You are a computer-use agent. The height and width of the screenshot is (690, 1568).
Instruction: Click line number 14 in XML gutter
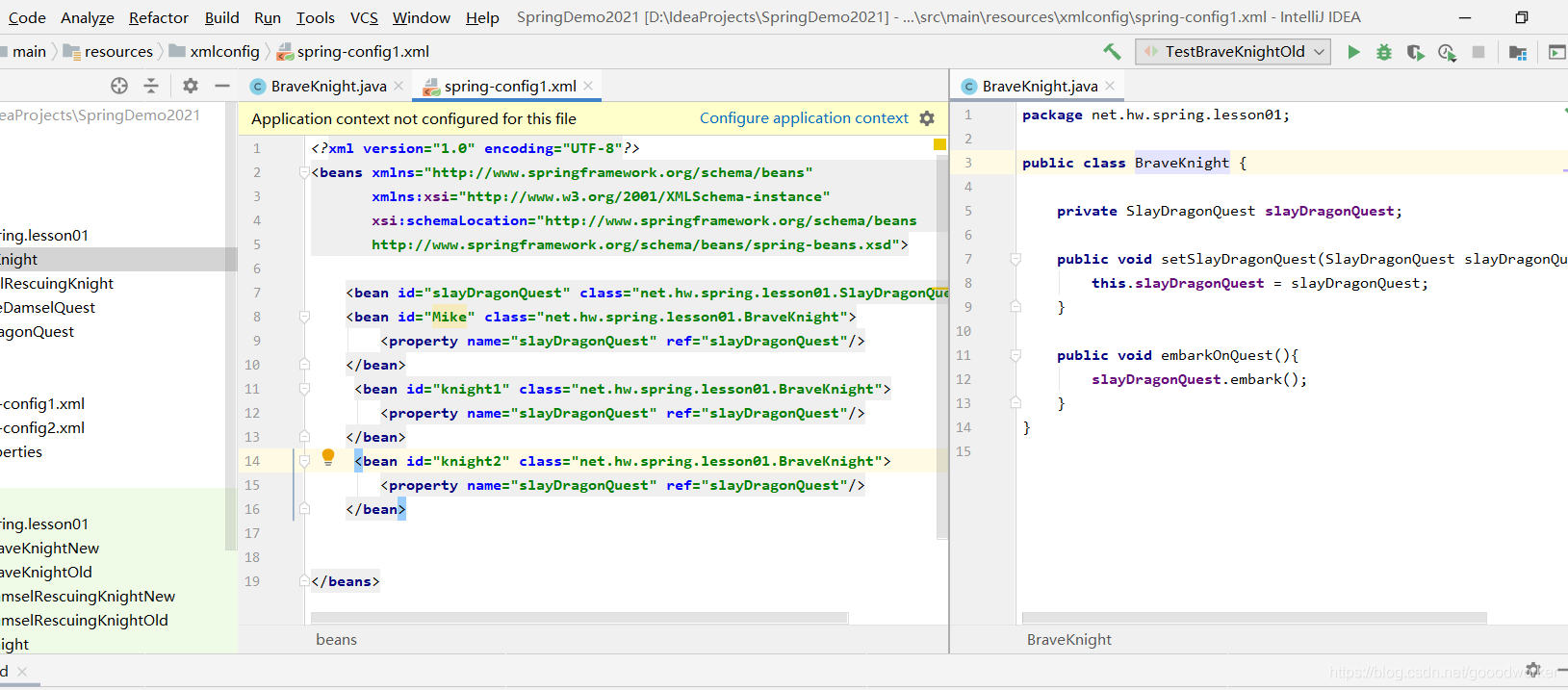(x=252, y=461)
